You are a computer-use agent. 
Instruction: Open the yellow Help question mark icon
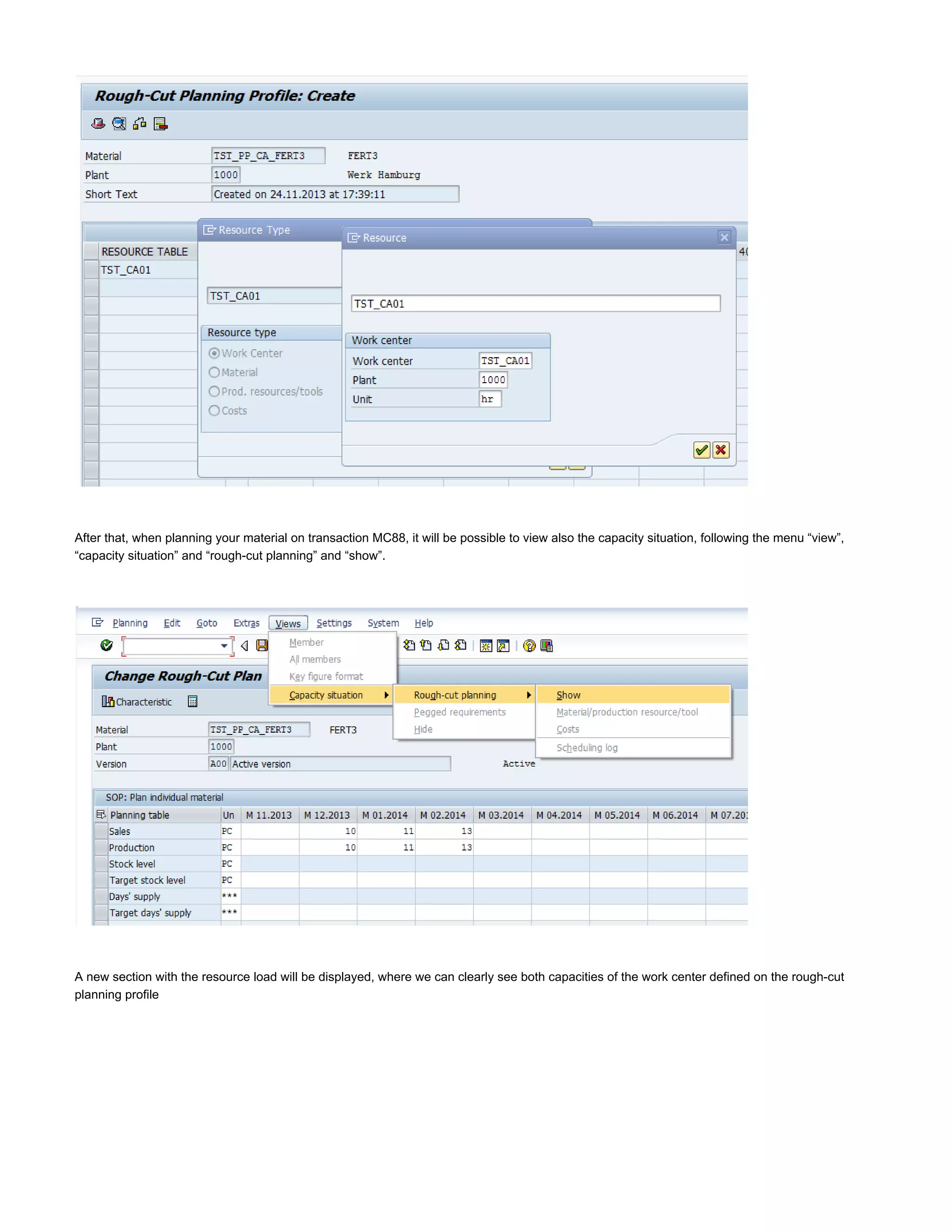(529, 645)
